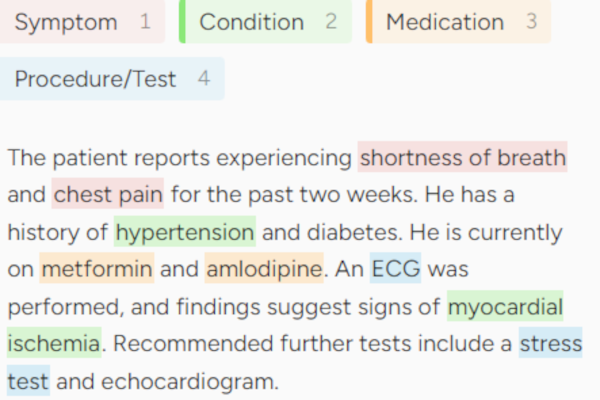Select the "ECG" procedure annotation
The height and width of the screenshot is (400, 600).
point(395,269)
